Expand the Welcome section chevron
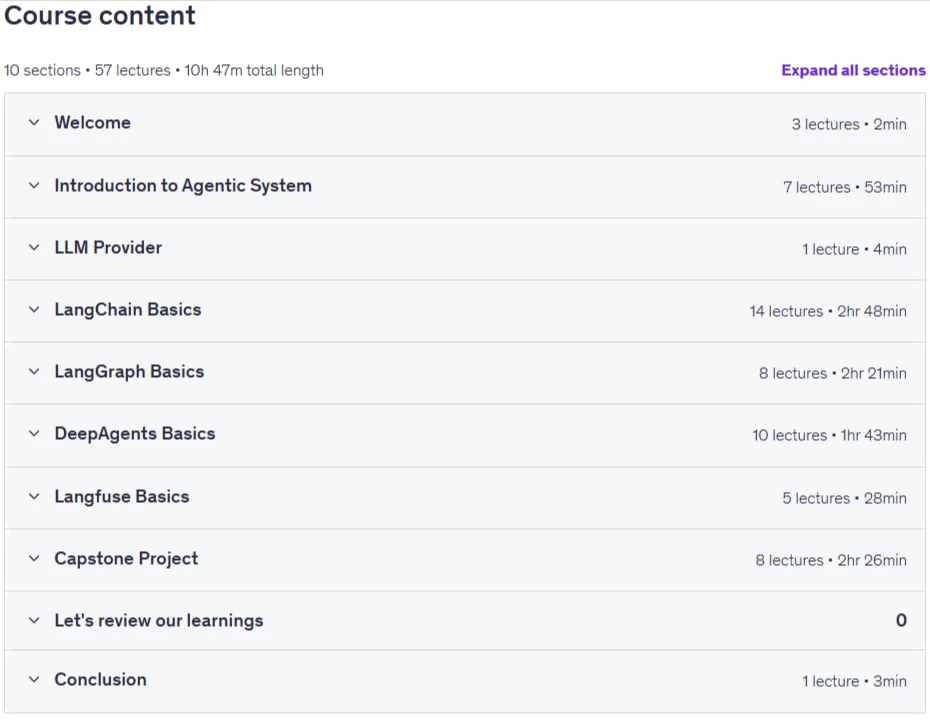The width and height of the screenshot is (930, 720). point(34,123)
